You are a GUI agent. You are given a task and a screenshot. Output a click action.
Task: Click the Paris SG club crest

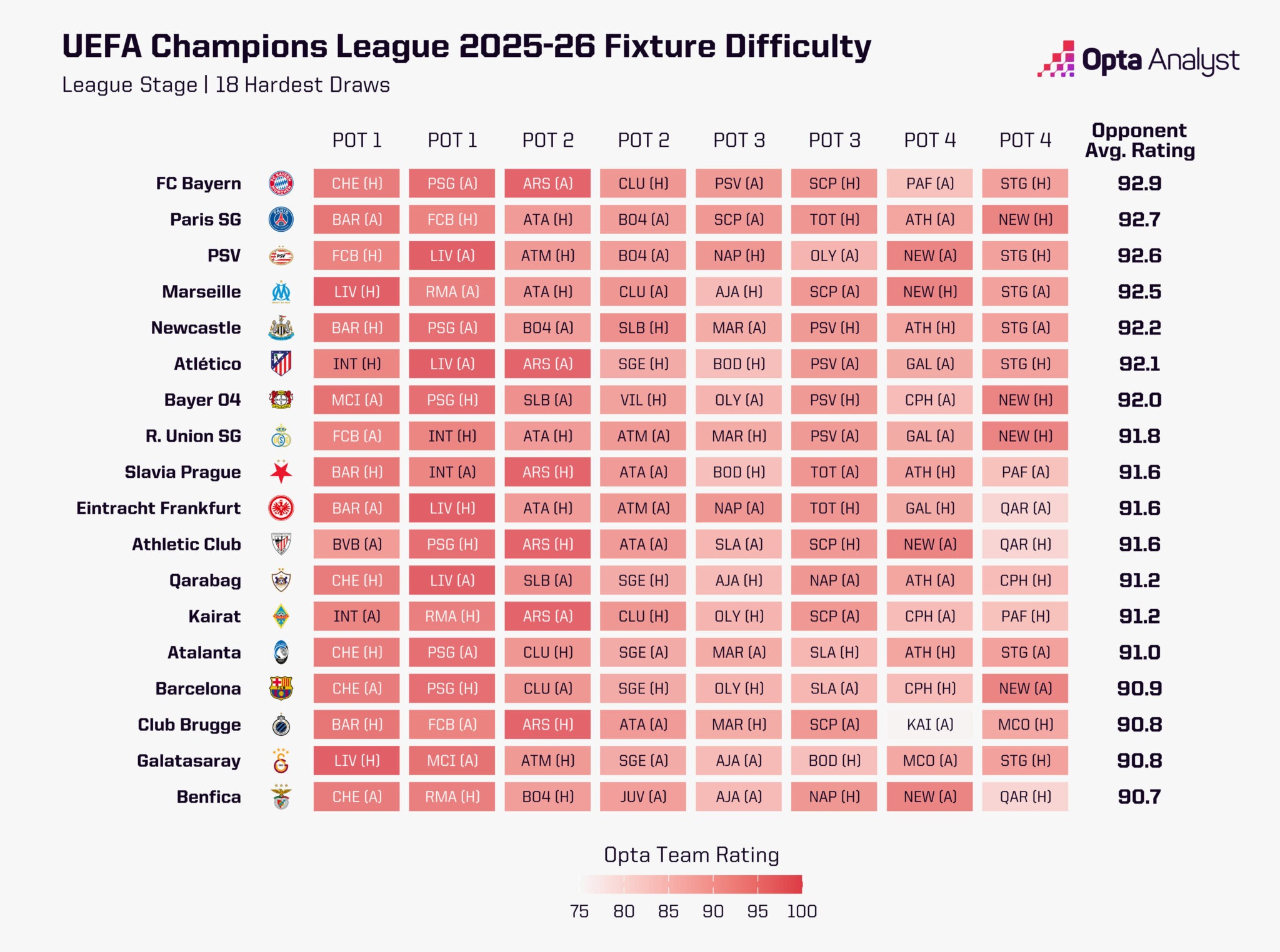pyautogui.click(x=281, y=220)
